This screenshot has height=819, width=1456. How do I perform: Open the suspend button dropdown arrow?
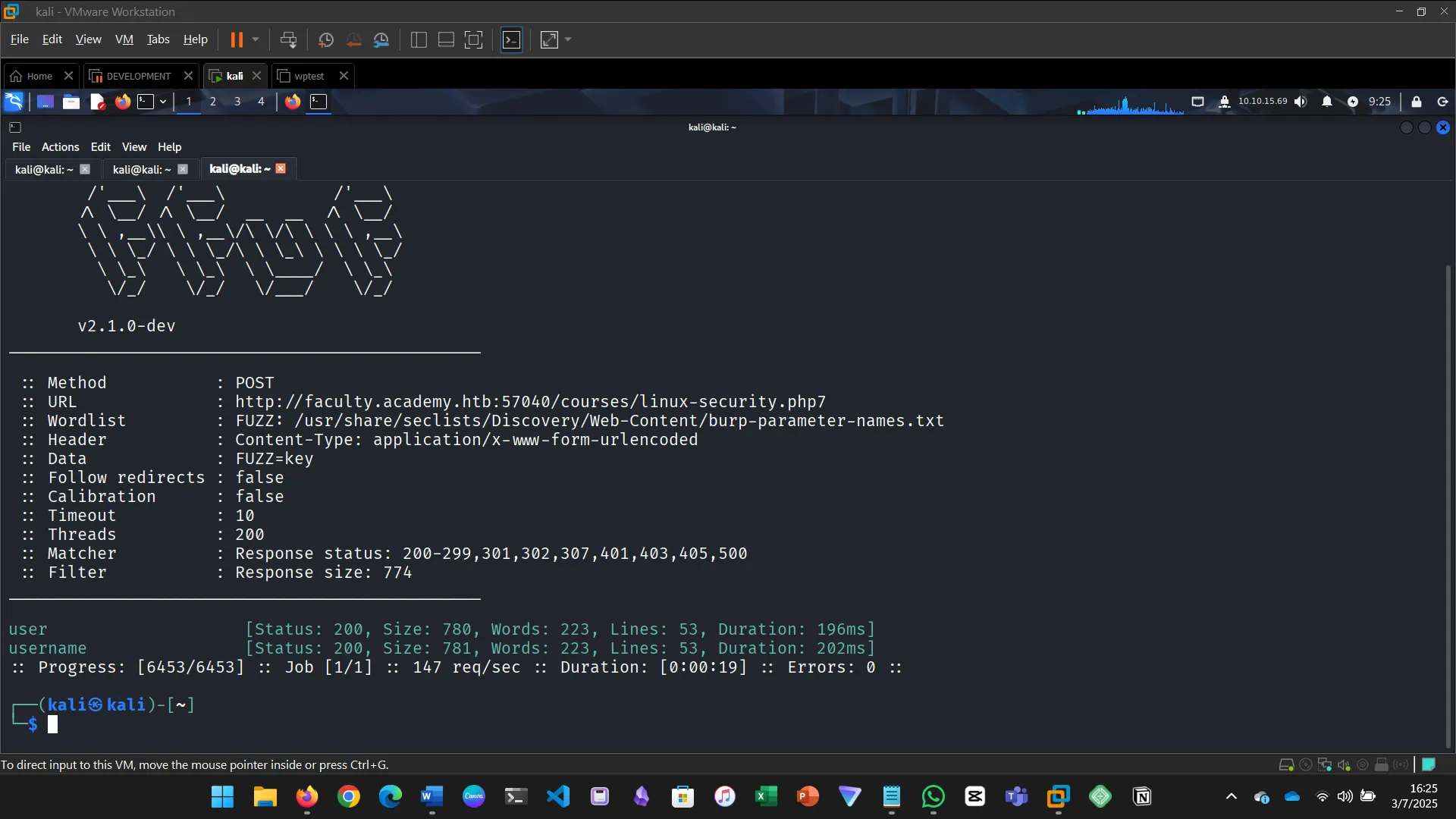(x=256, y=39)
